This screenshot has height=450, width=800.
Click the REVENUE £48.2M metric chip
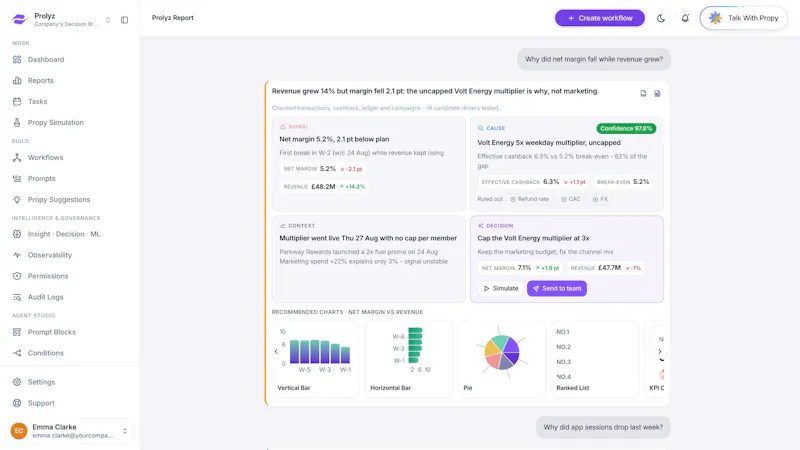click(324, 187)
